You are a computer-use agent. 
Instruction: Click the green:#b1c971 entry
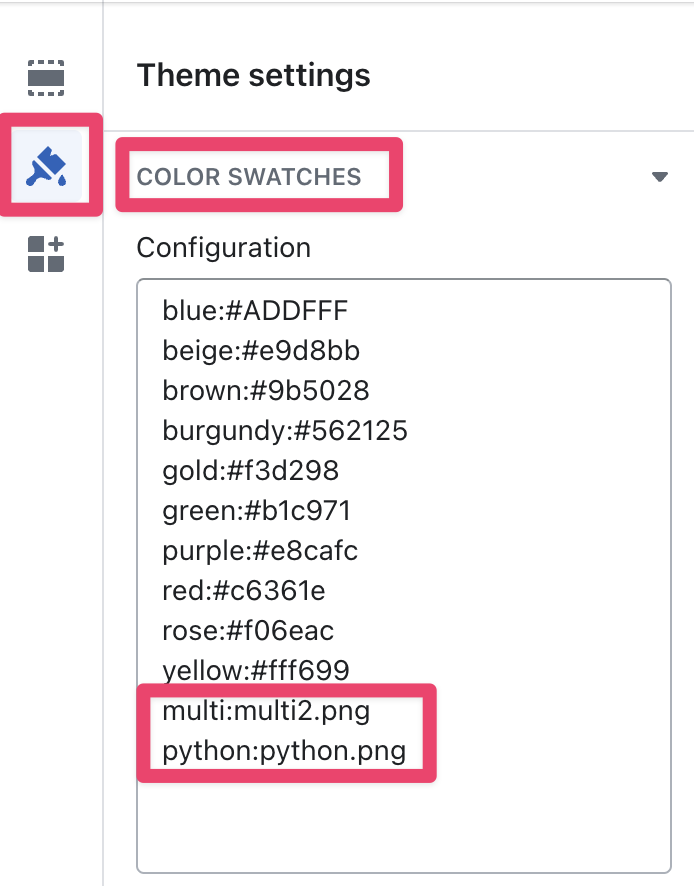pos(257,511)
